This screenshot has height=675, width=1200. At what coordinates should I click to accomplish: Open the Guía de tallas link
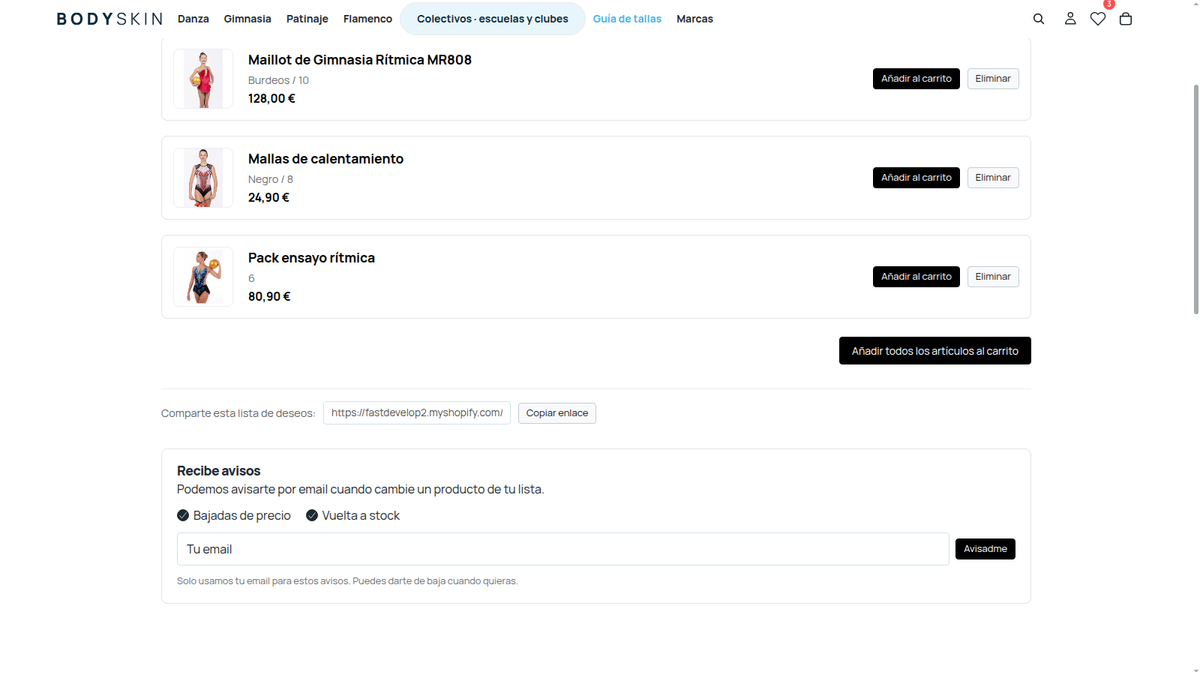pyautogui.click(x=627, y=19)
